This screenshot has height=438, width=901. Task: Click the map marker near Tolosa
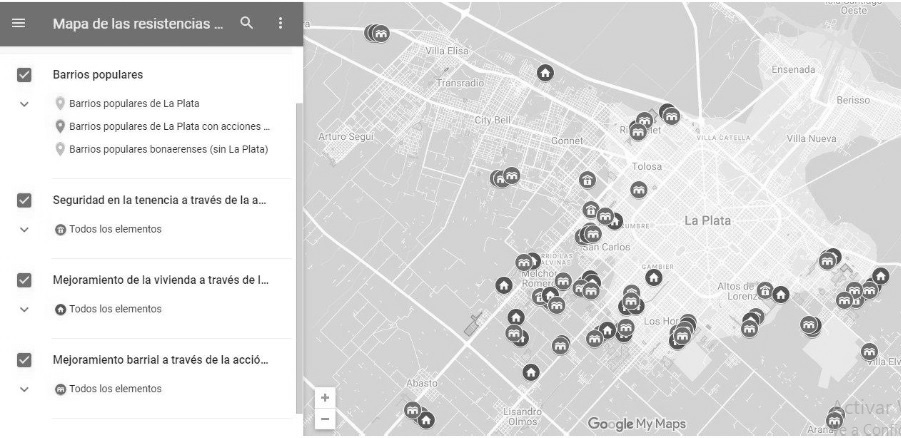click(638, 189)
